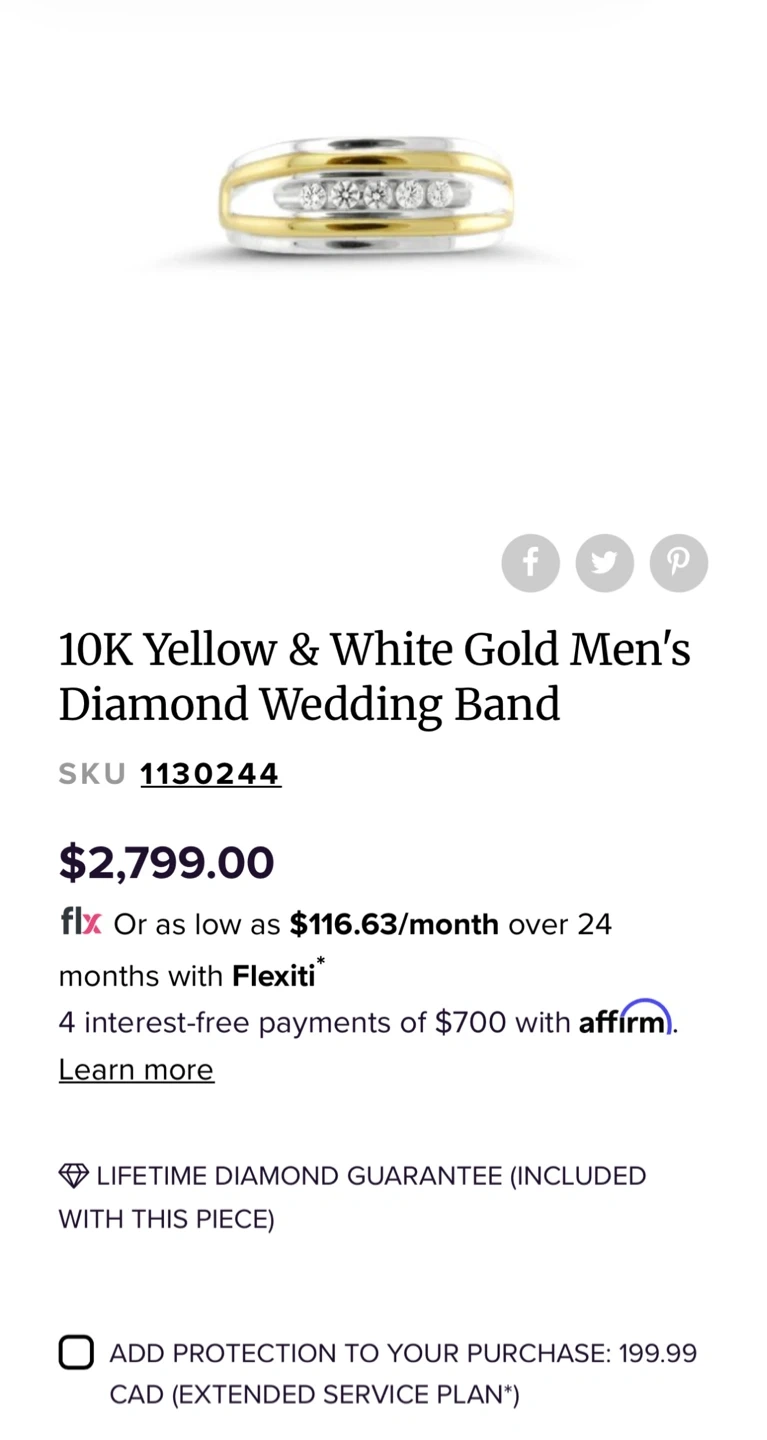Open the wedding band product image
The image size is (767, 1440).
click(x=366, y=197)
